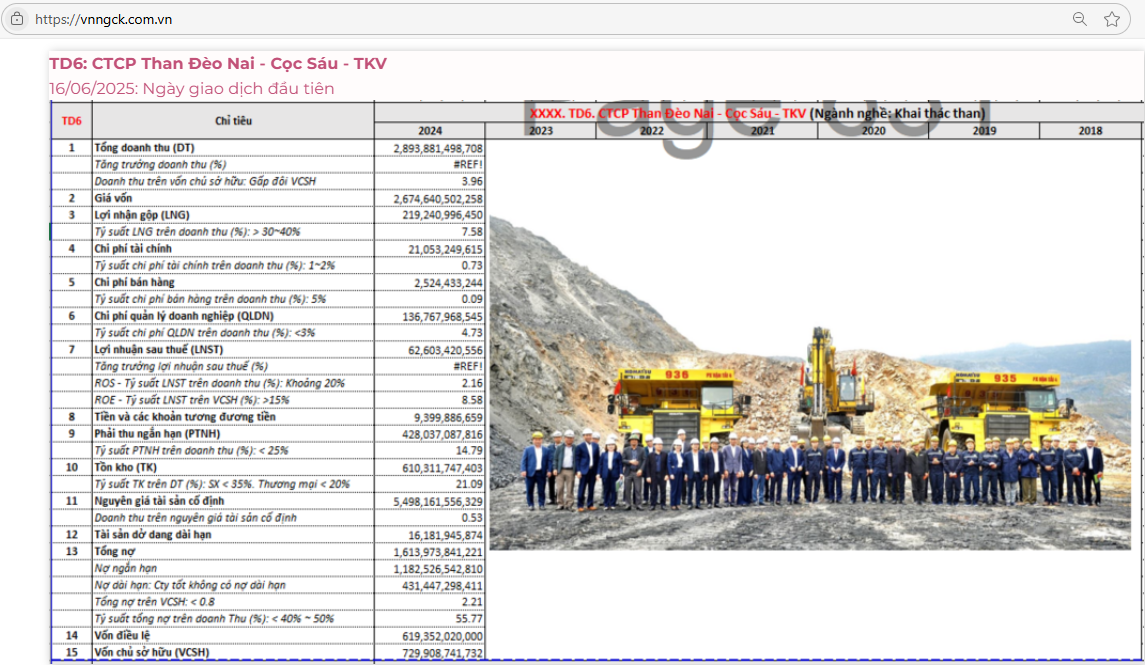Viewport: 1145px width, 665px height.
Task: Click value 5,498,161,556,329
Action: [437, 501]
